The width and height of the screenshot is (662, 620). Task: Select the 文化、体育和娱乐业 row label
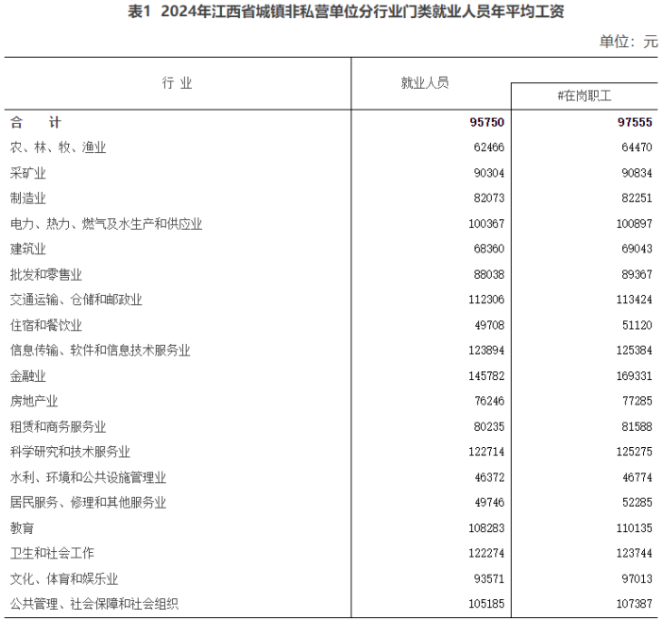click(64, 578)
